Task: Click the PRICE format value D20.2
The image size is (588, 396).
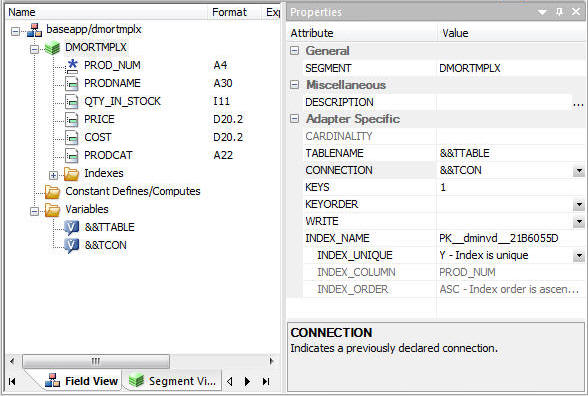Action: tap(228, 119)
